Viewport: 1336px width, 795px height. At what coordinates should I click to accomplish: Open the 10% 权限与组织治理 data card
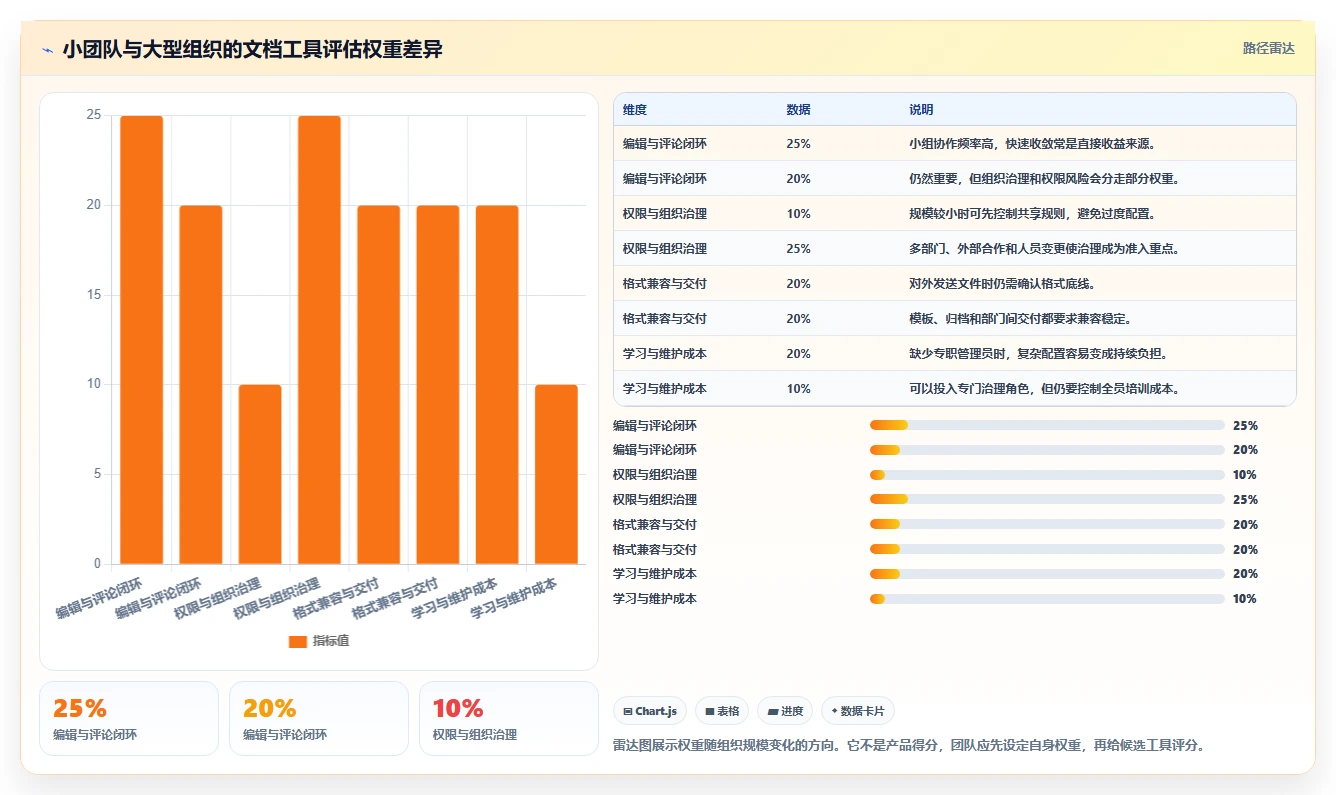click(x=509, y=718)
